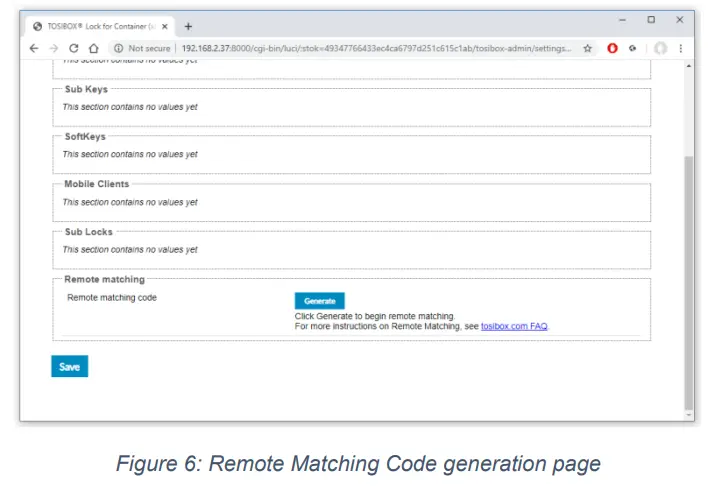Click the Sub Locks section heading
The image size is (709, 501).
tap(89, 232)
